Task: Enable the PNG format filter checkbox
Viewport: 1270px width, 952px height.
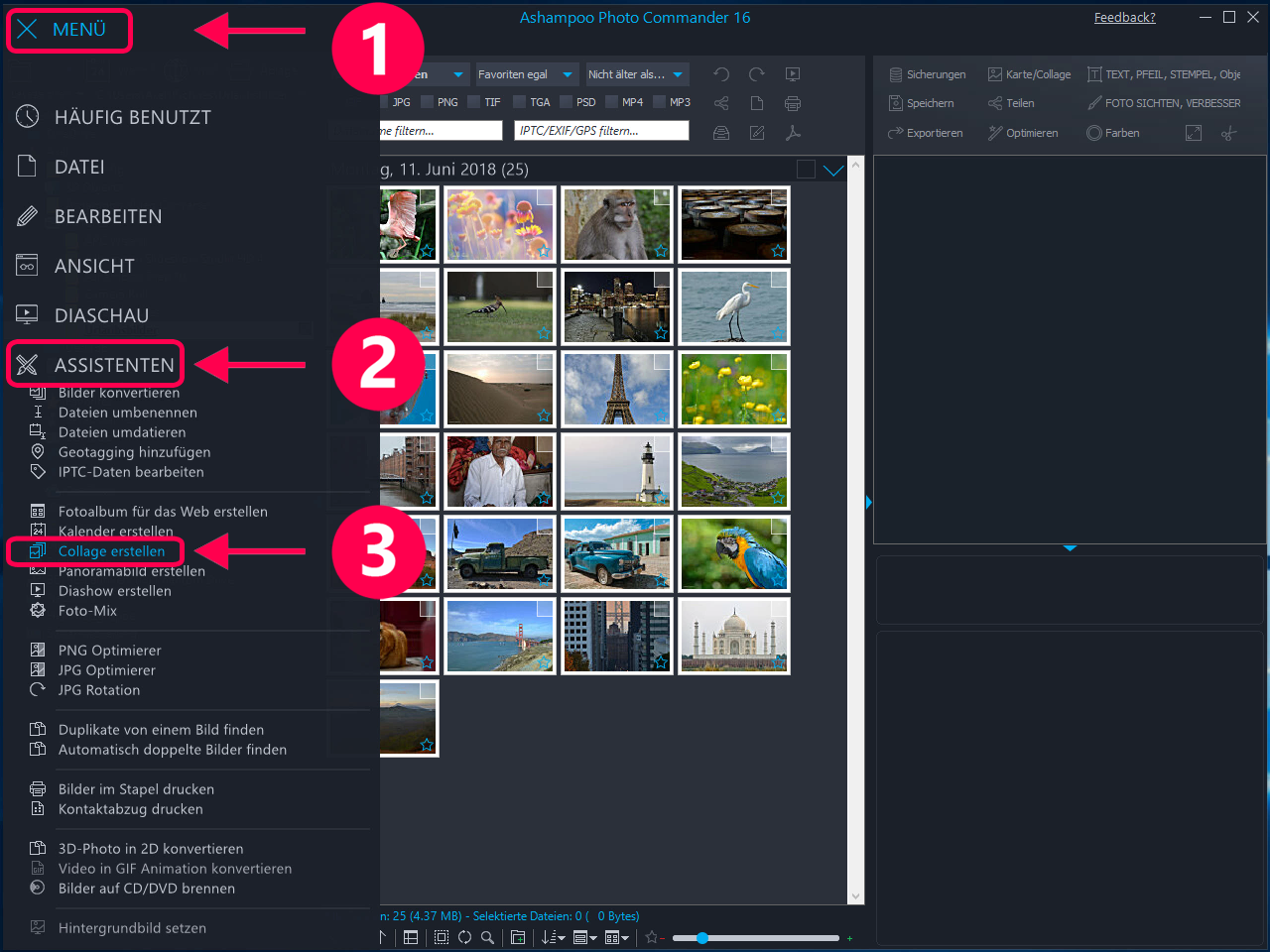Action: coord(428,102)
